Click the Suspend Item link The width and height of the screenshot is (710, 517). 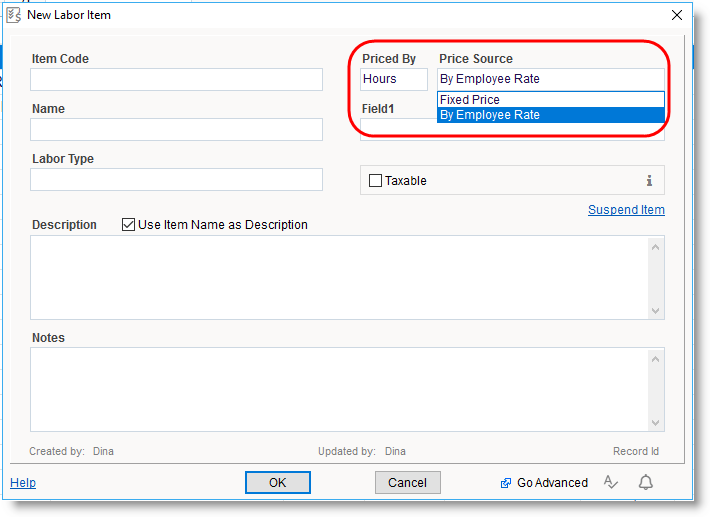(x=625, y=210)
